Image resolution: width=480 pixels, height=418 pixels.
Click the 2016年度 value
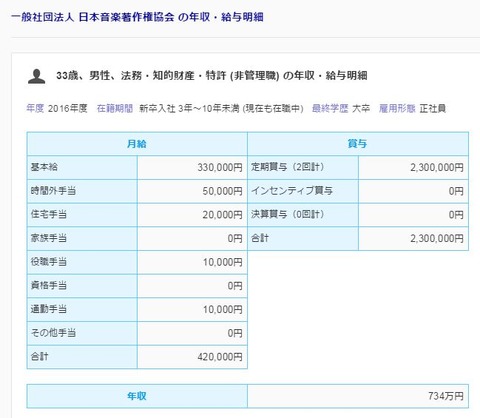coord(68,108)
